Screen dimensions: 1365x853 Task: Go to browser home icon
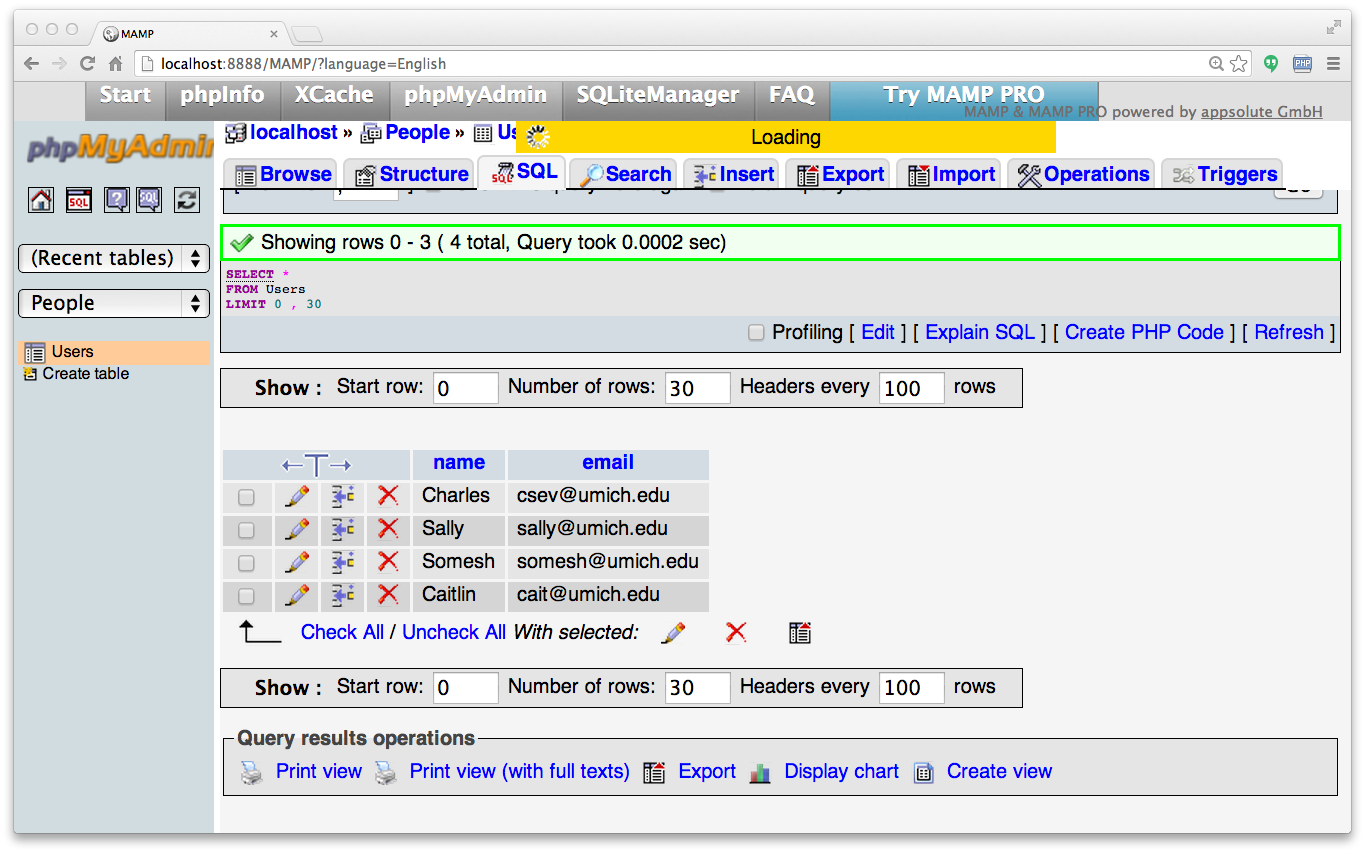coord(116,63)
